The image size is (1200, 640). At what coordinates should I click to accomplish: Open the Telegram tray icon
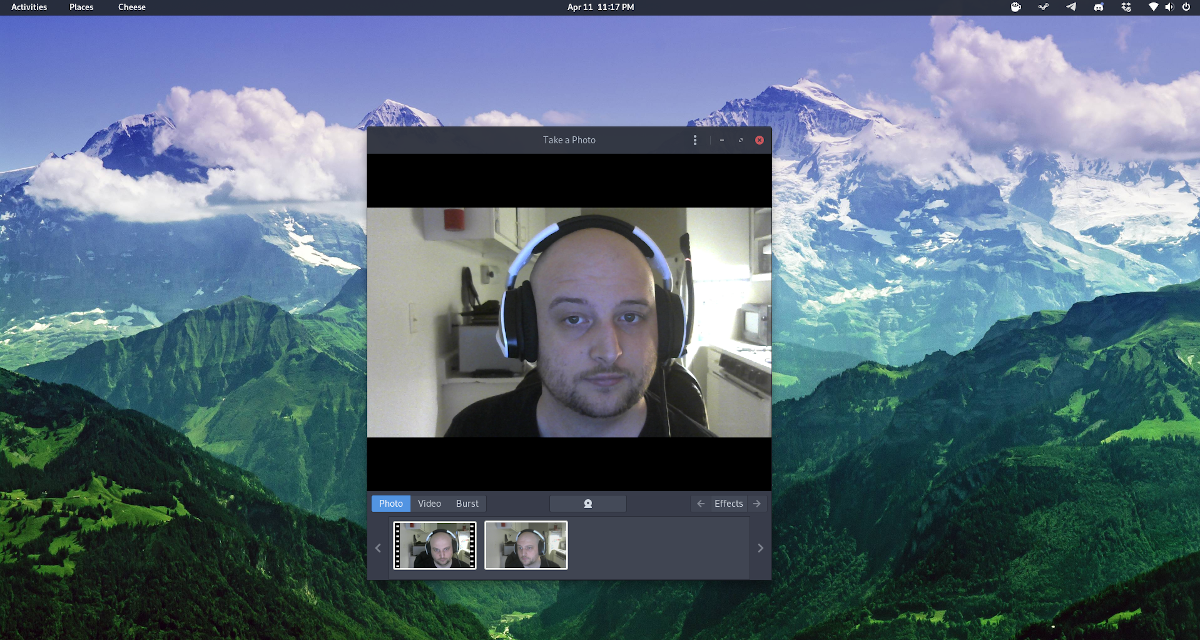1071,7
